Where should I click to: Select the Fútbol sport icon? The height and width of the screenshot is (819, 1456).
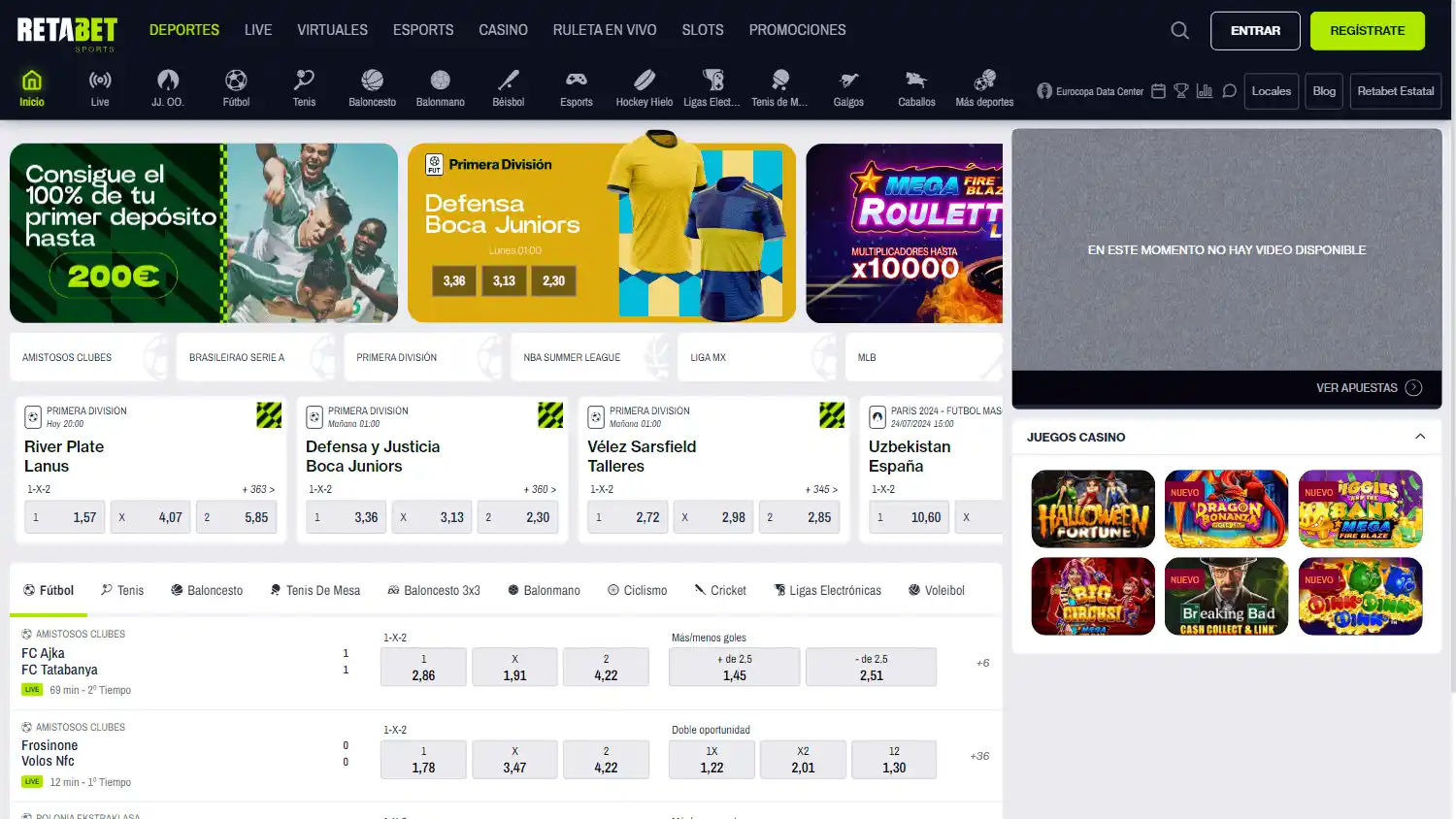[x=236, y=88]
